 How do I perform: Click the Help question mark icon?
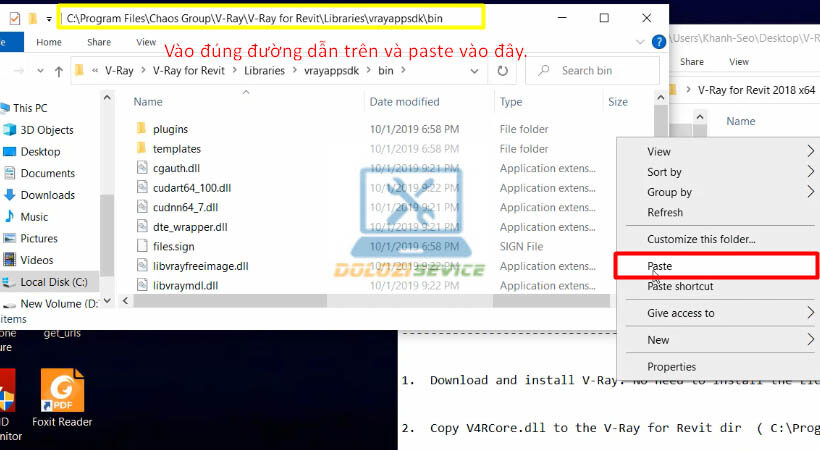coord(658,42)
